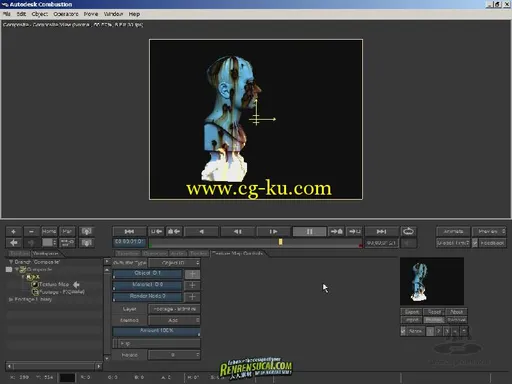
Task: Toggle the Composite visibility box in workspace
Action: pos(9,269)
